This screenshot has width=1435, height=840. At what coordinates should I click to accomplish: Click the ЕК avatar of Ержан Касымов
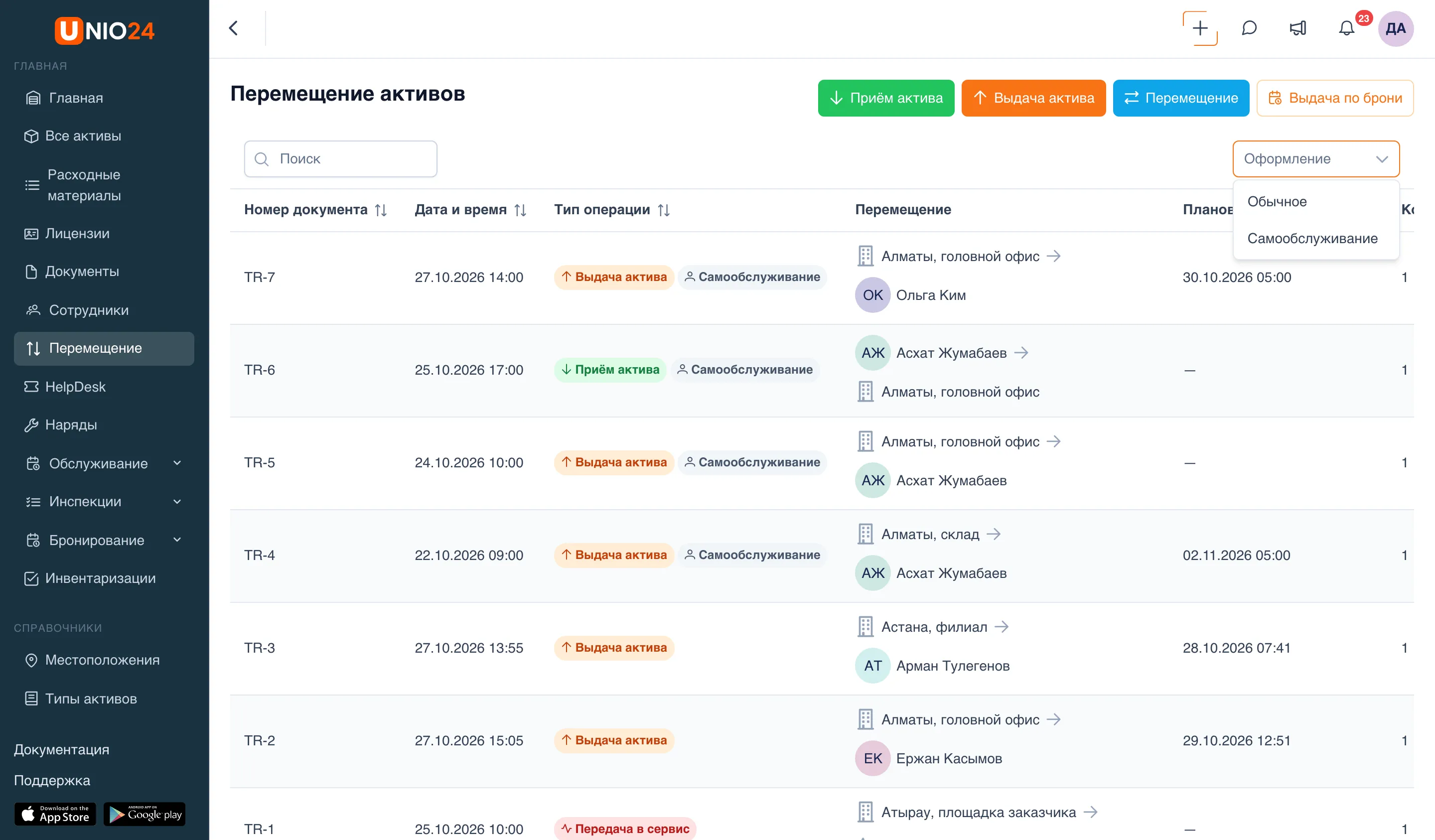(x=872, y=758)
